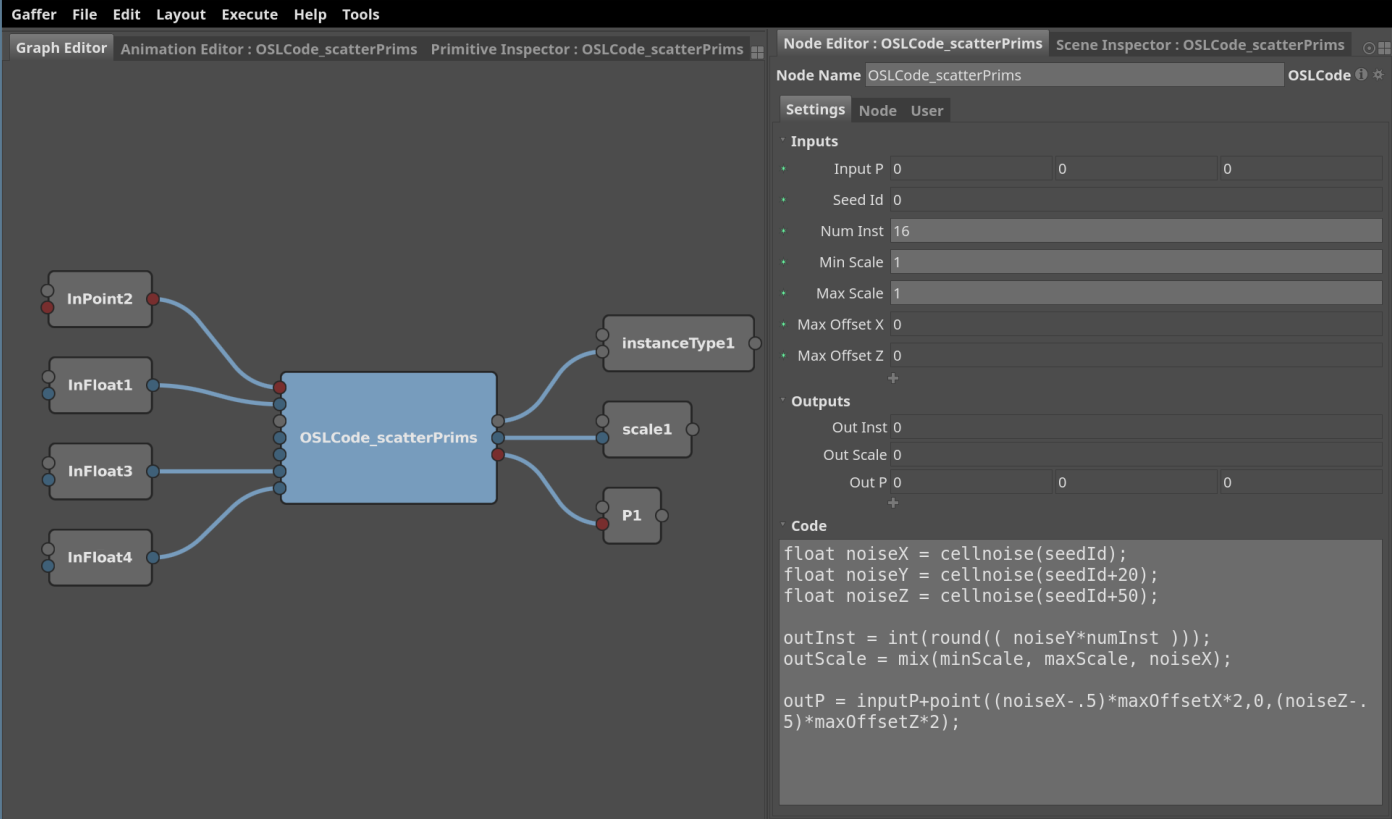Viewport: 1392px width, 819px height.
Task: Open the Gaffer menu
Action: pyautogui.click(x=34, y=14)
